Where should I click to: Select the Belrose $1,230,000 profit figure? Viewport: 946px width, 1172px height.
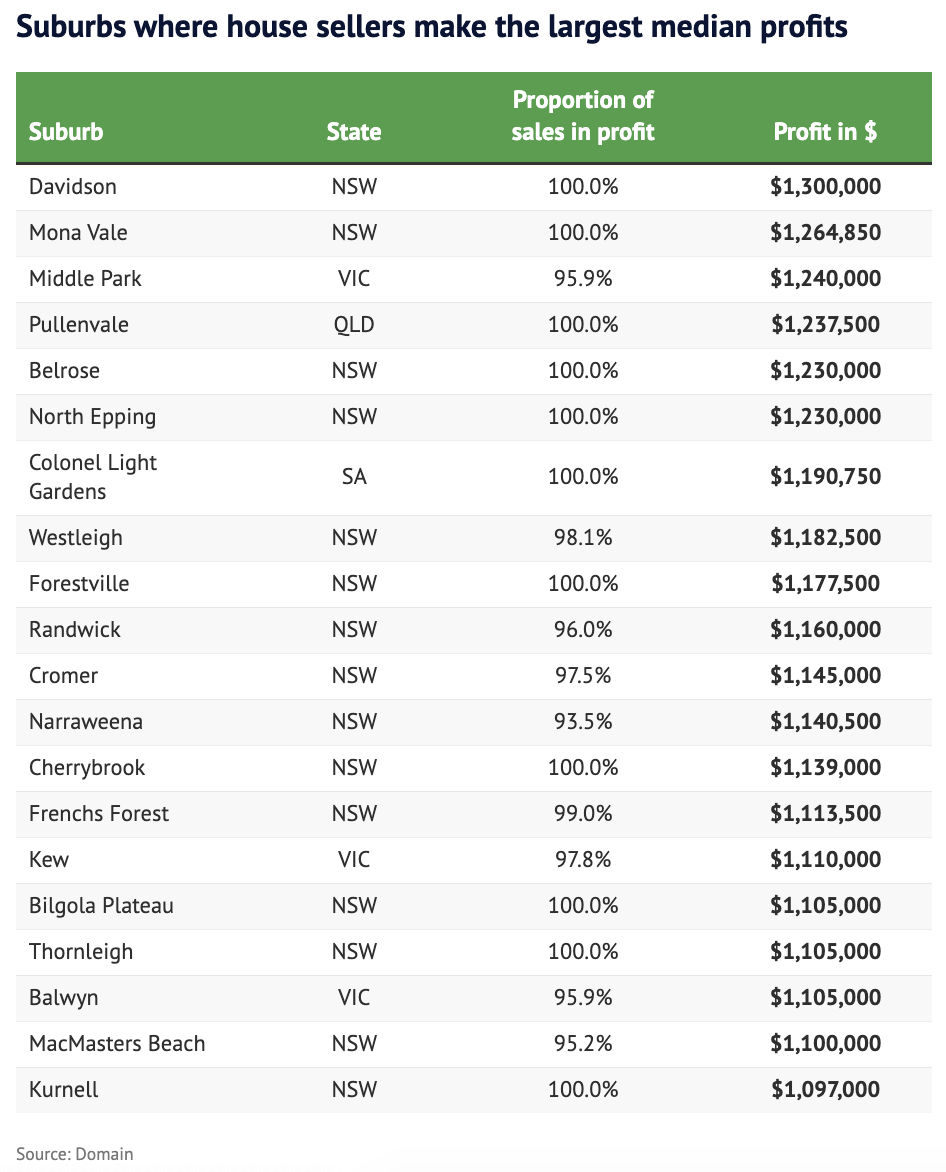[825, 370]
